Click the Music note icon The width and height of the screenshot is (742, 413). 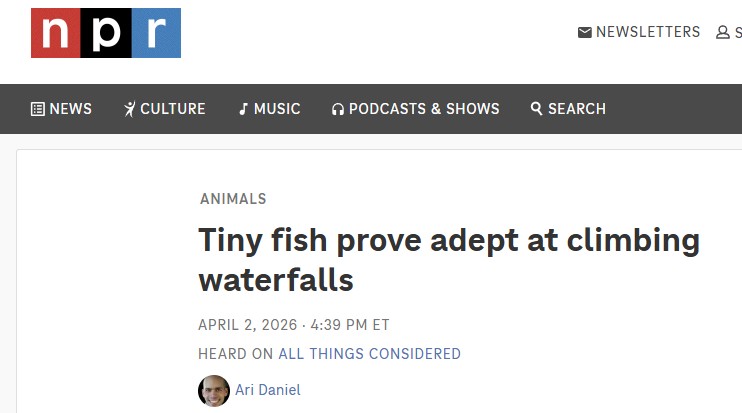tap(243, 109)
